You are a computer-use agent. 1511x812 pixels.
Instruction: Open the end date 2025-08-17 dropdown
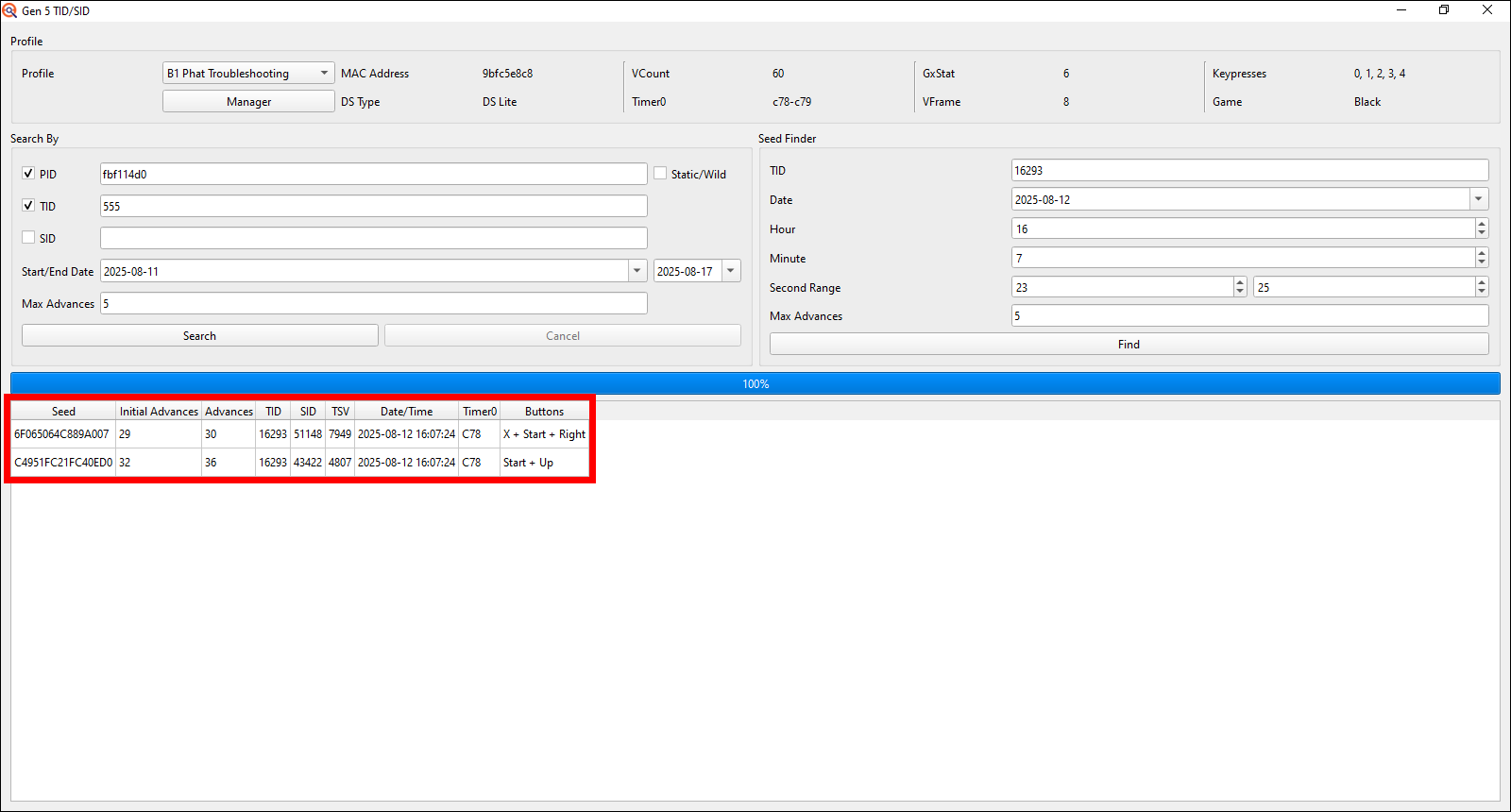(731, 271)
